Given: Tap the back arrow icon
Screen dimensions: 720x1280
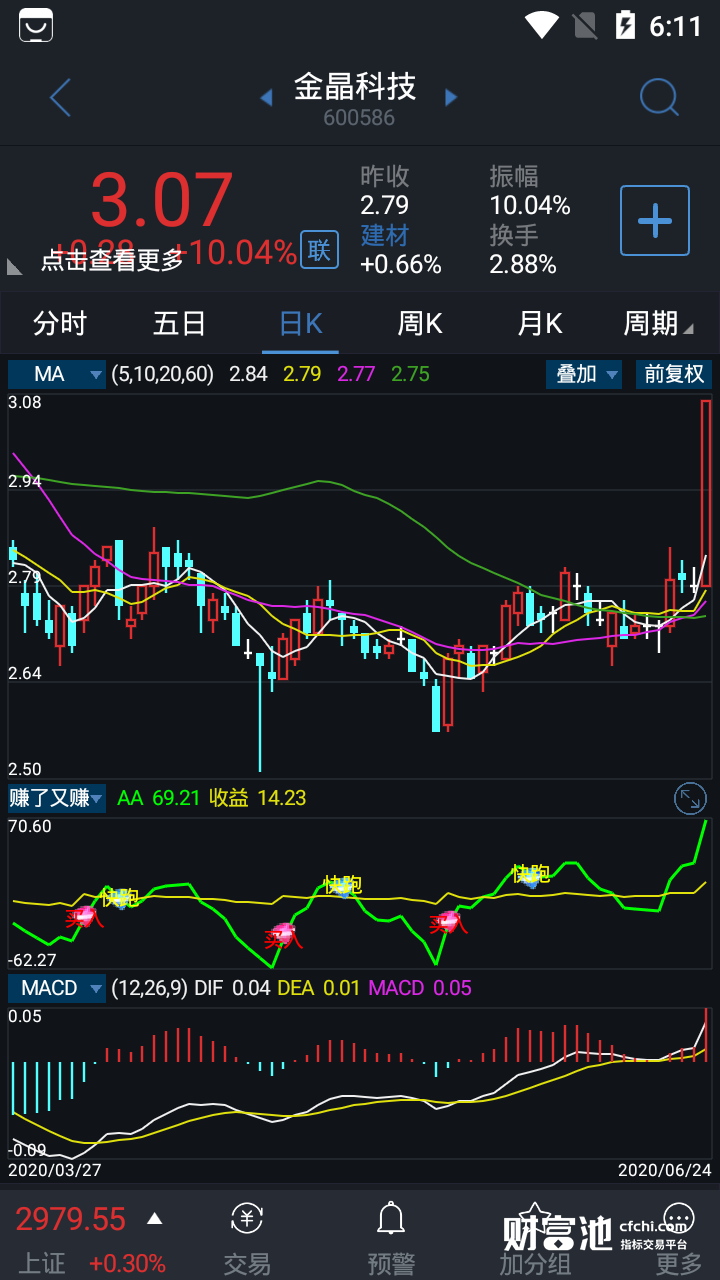Looking at the screenshot, I should [x=60, y=98].
